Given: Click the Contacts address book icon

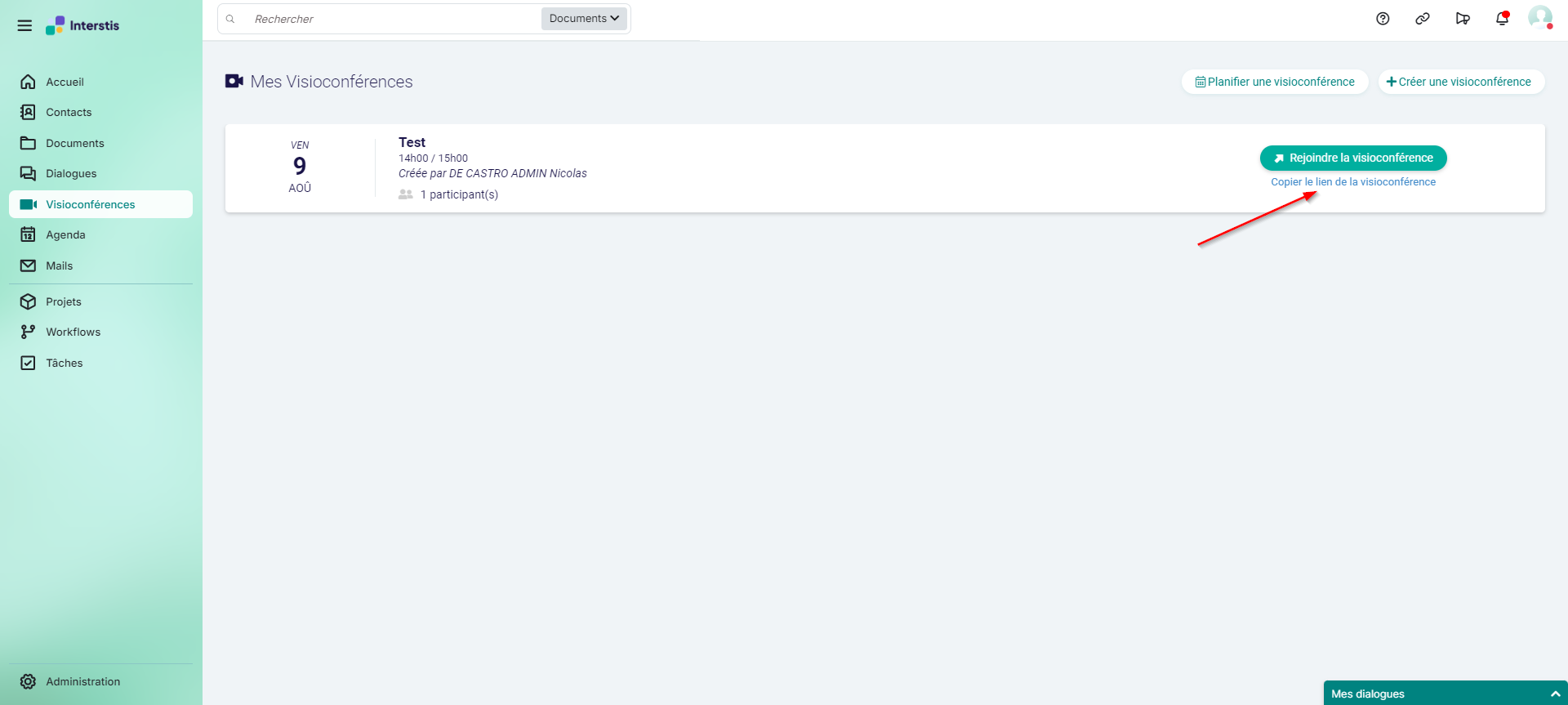Looking at the screenshot, I should click(x=28, y=112).
